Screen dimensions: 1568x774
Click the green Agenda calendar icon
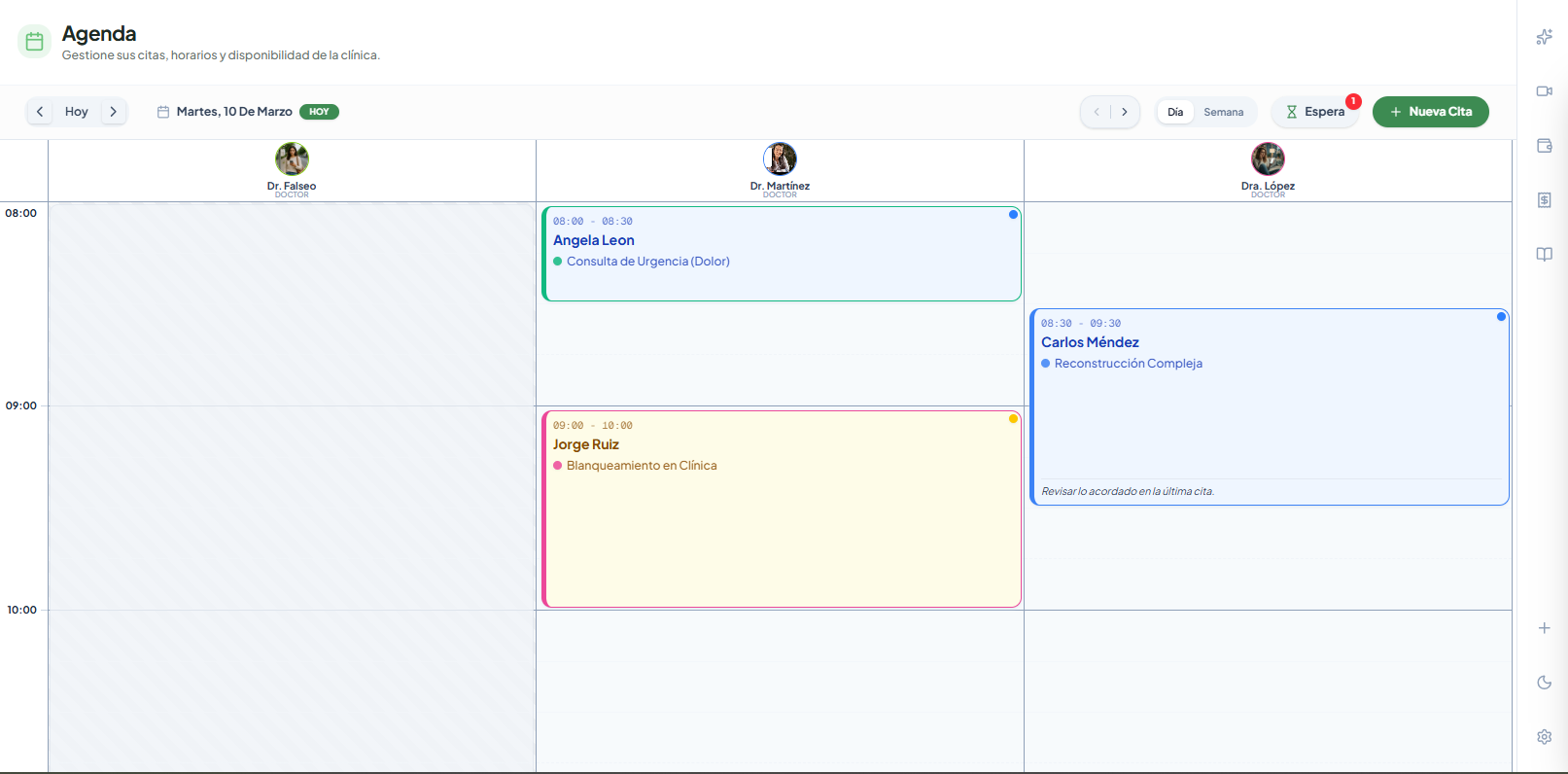[35, 42]
